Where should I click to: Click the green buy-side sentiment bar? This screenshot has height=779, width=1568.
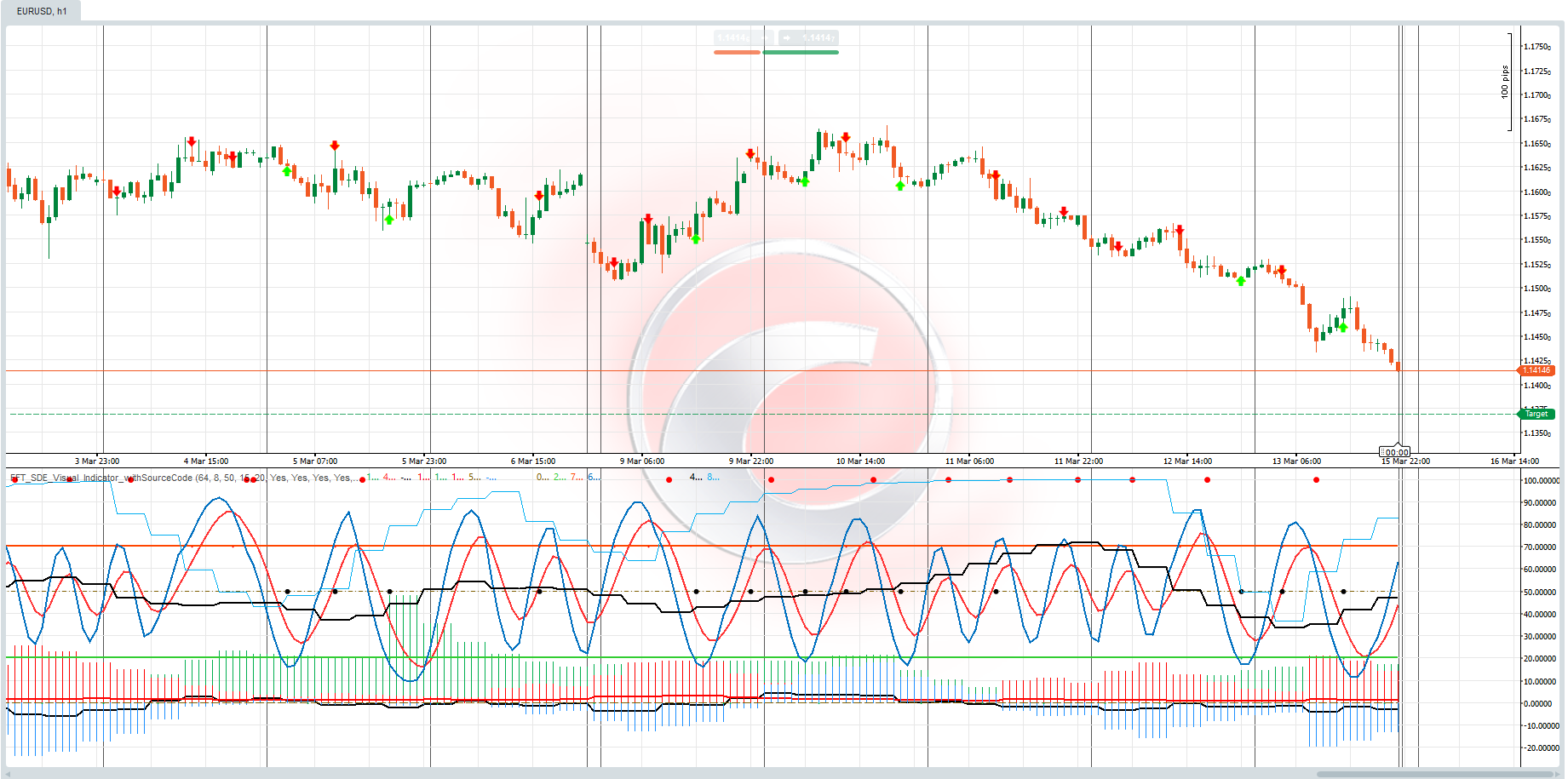pyautogui.click(x=801, y=52)
